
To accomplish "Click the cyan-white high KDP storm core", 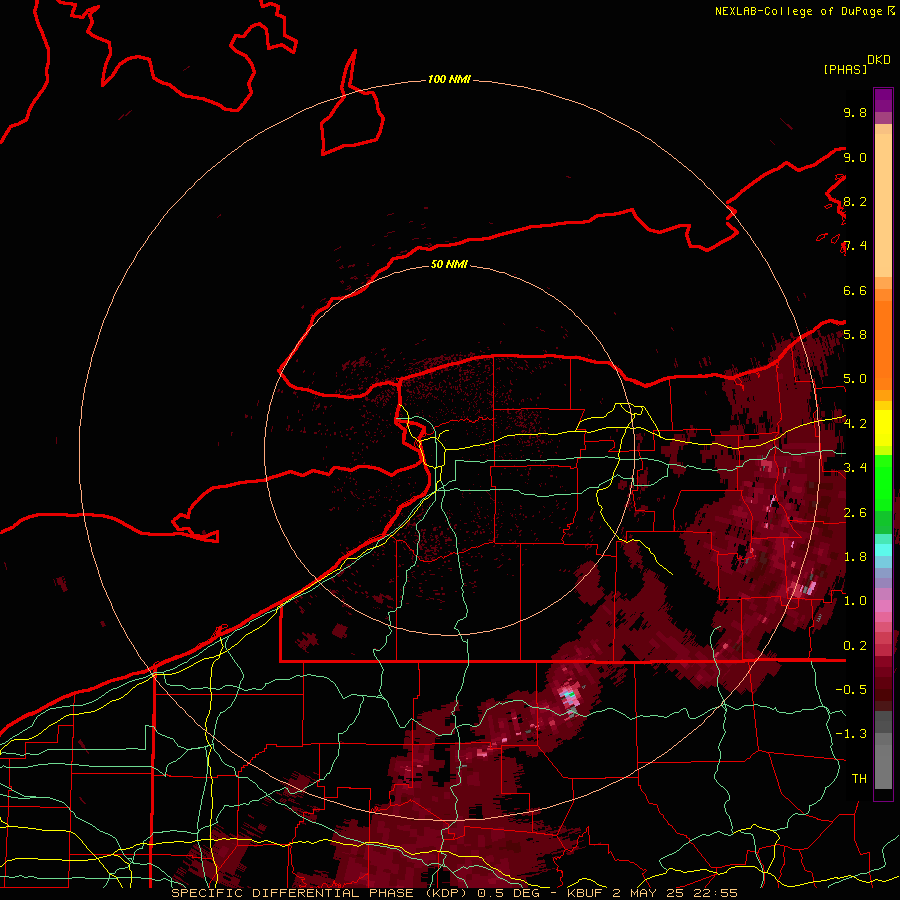I will 569,695.
